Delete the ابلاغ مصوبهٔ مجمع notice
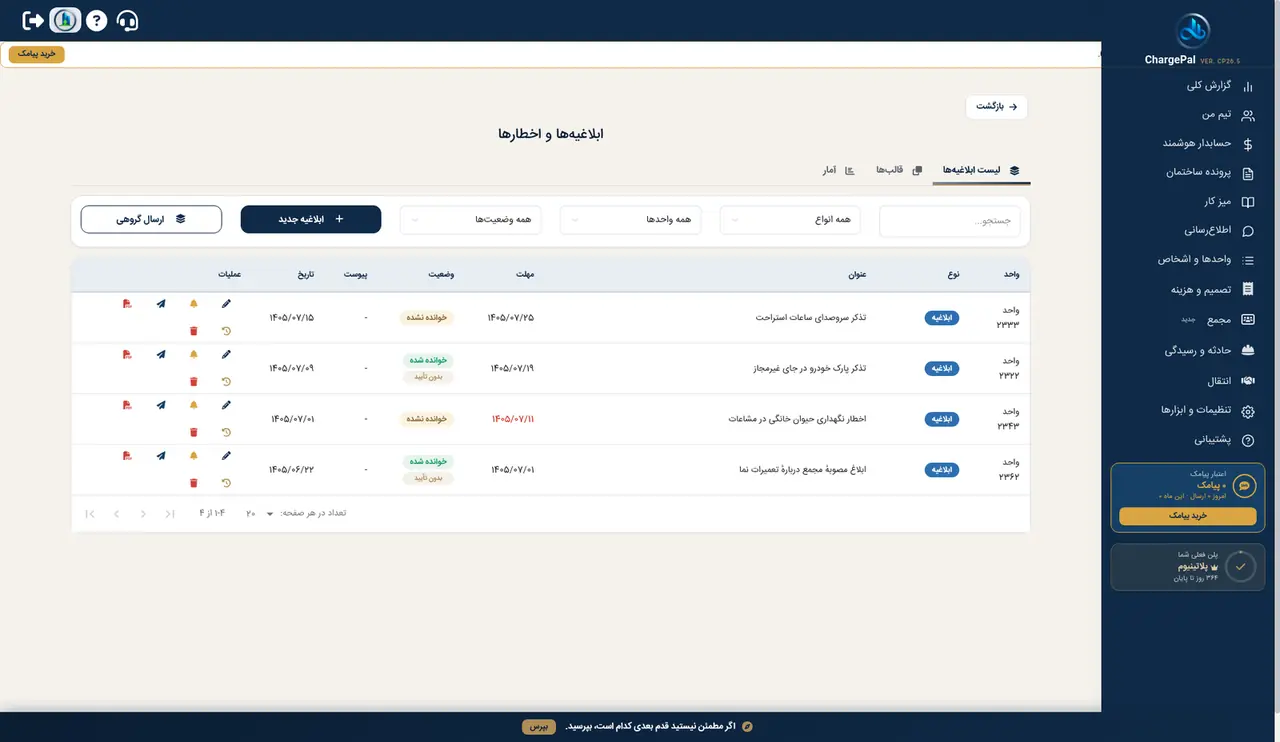1280x742 pixels. tap(194, 483)
